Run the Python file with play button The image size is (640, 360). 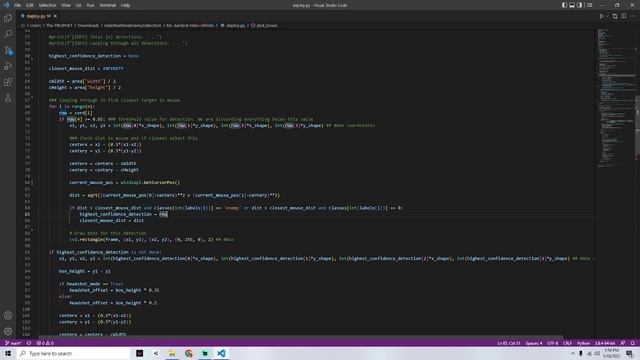tap(601, 16)
